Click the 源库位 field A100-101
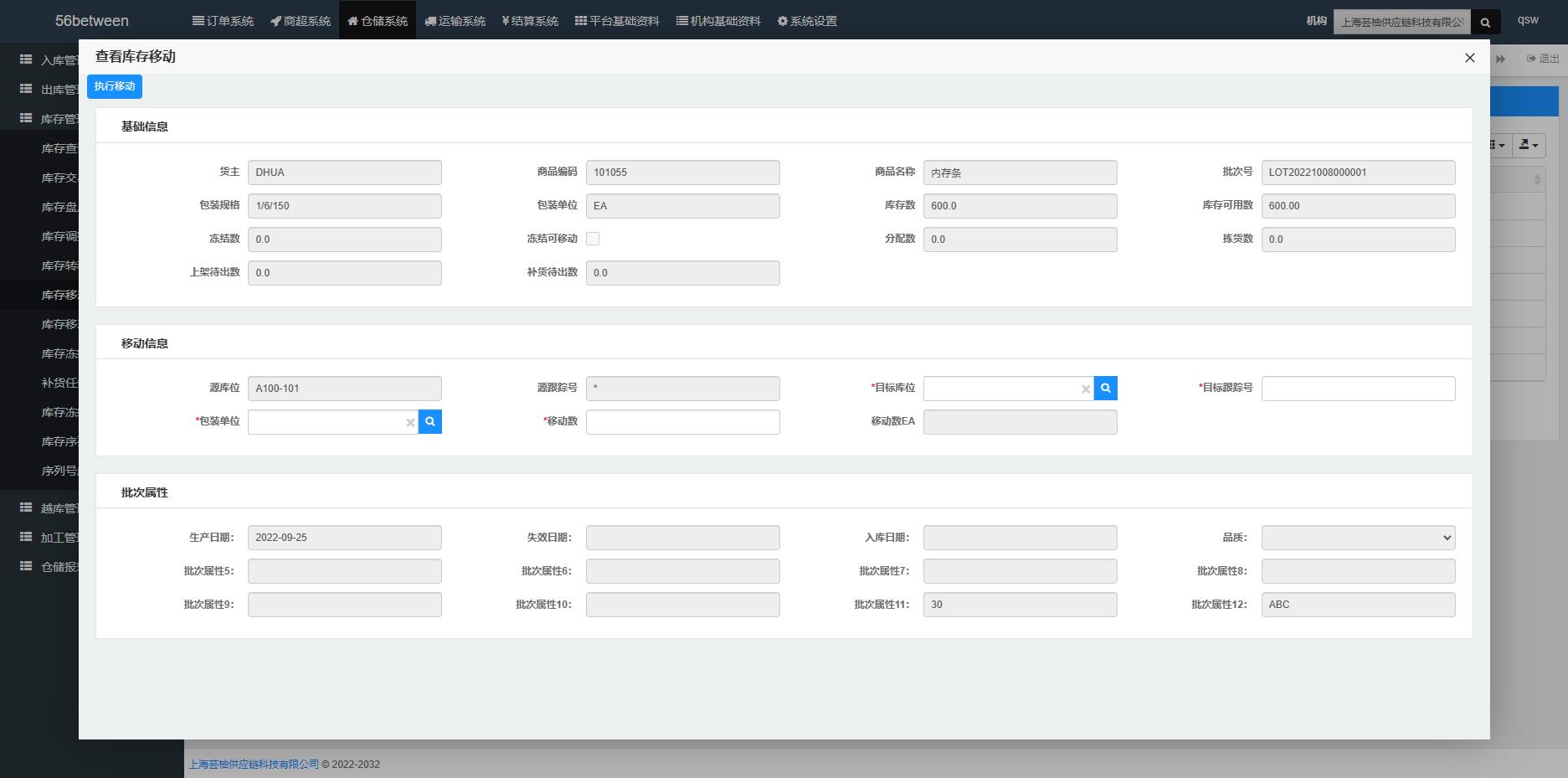The height and width of the screenshot is (778, 1568). (x=344, y=389)
